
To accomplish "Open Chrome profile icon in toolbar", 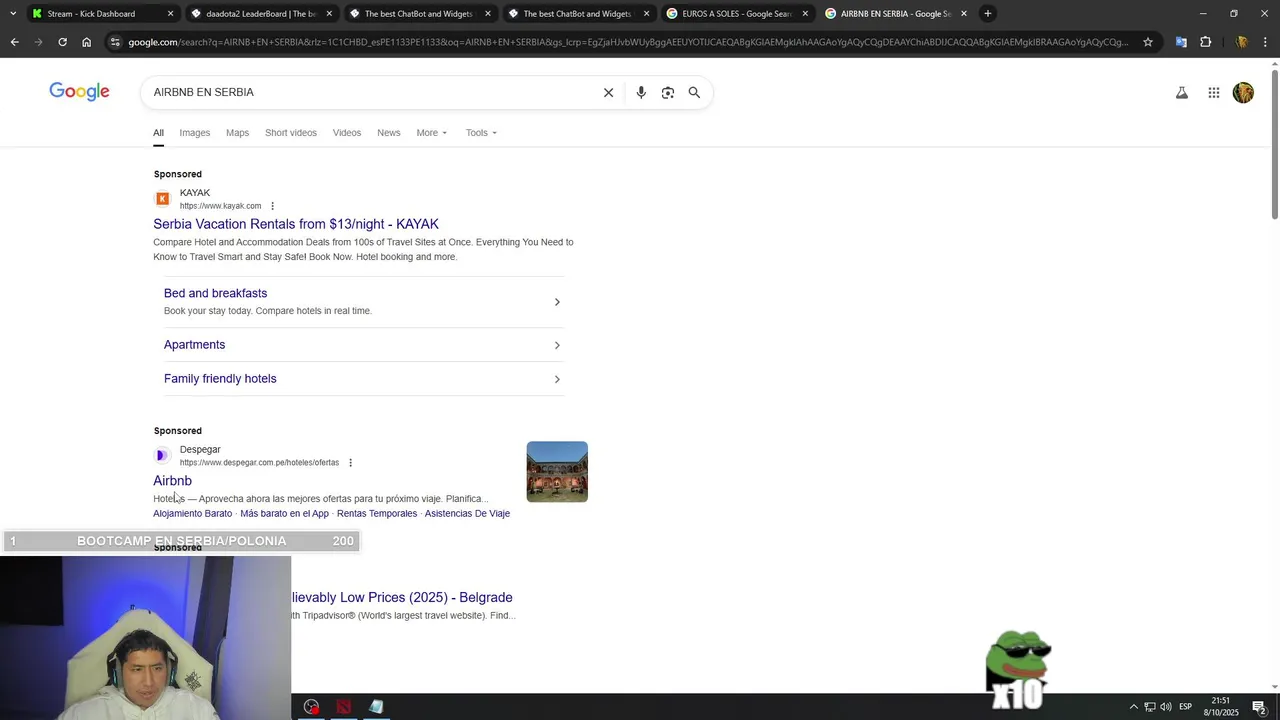I will click(x=1241, y=42).
